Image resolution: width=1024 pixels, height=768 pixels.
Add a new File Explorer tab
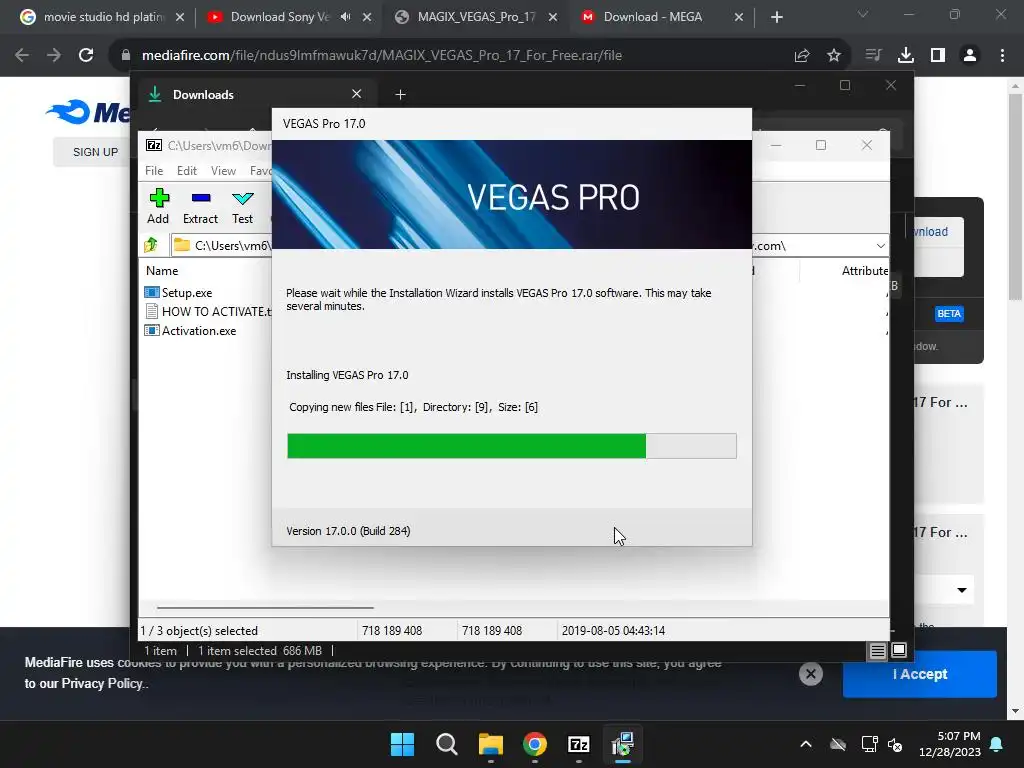[x=400, y=95]
